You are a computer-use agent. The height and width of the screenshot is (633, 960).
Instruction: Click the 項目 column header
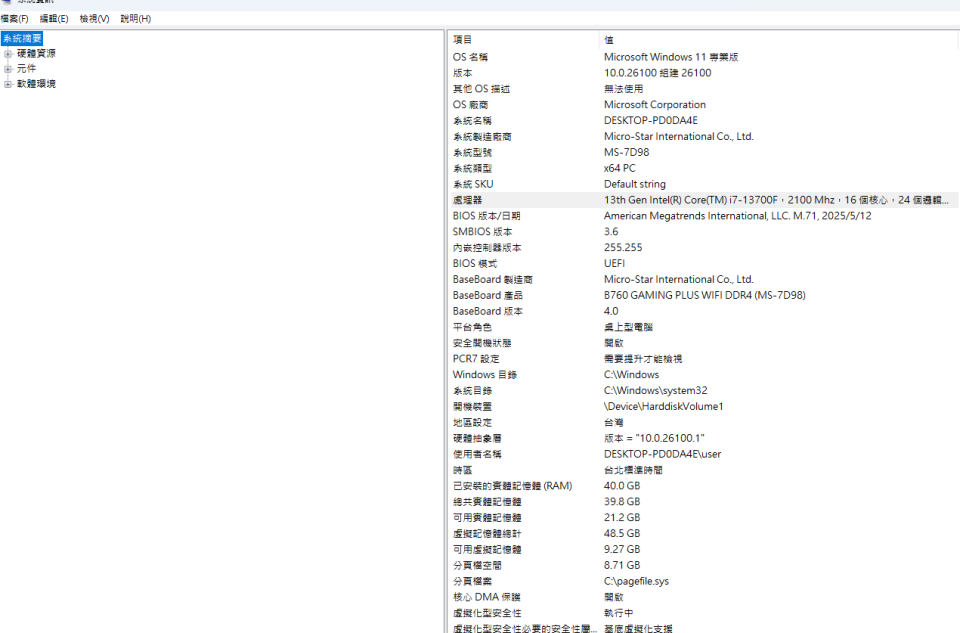point(463,40)
